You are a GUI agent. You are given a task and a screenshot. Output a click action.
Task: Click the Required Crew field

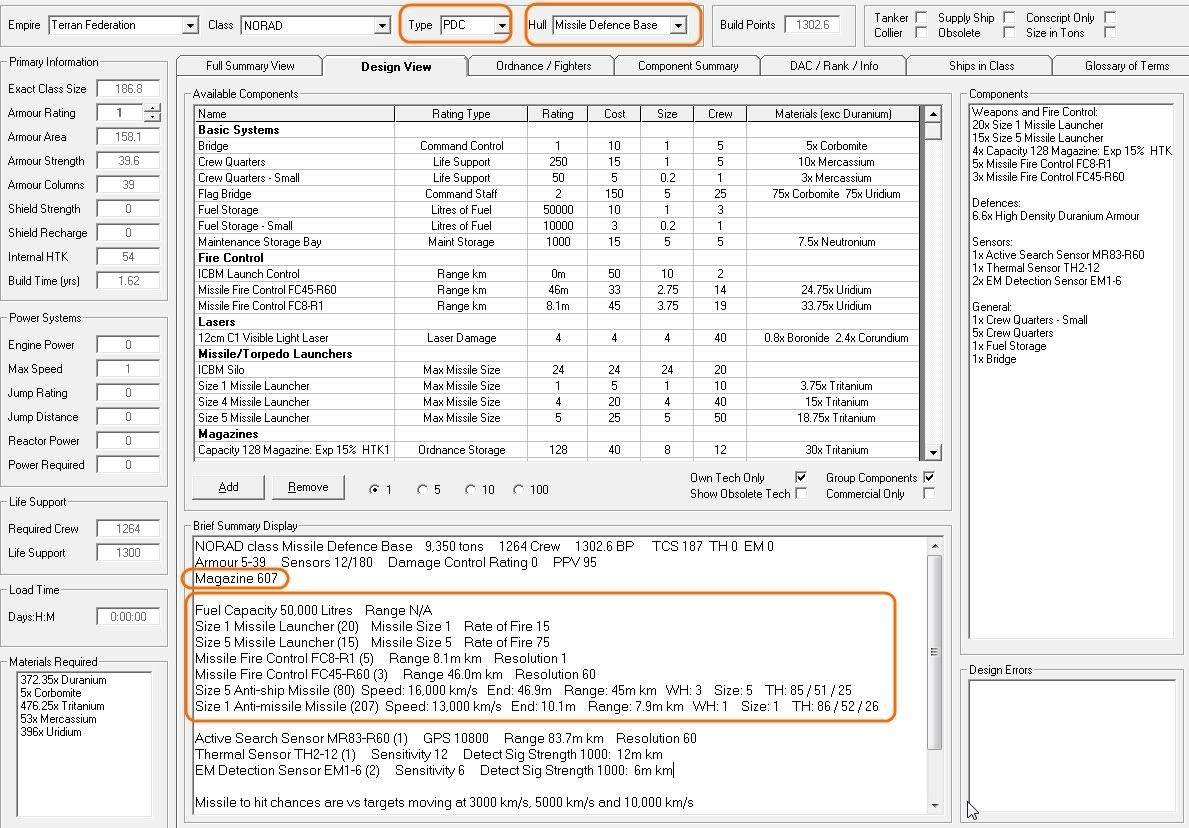click(x=128, y=528)
